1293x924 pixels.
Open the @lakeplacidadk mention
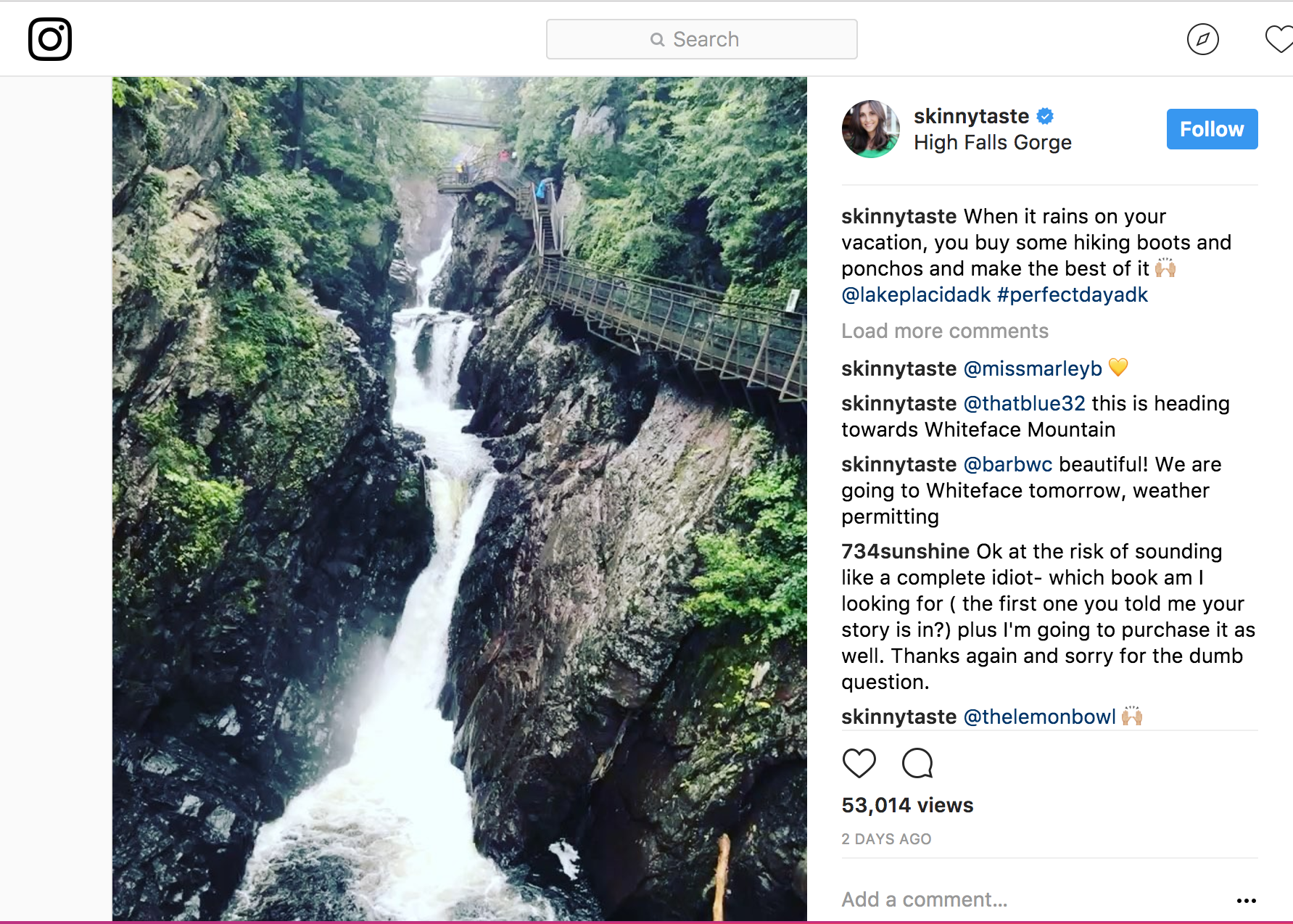[915, 294]
